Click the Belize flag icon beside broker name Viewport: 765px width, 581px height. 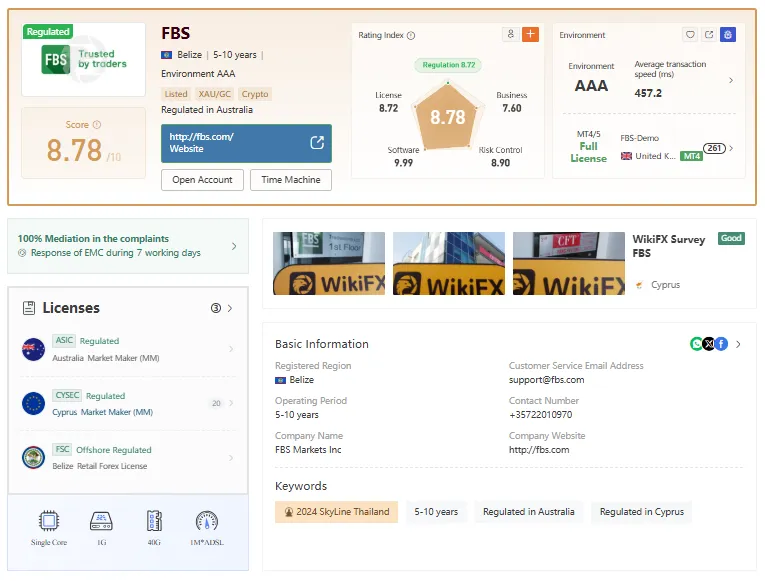(x=166, y=55)
